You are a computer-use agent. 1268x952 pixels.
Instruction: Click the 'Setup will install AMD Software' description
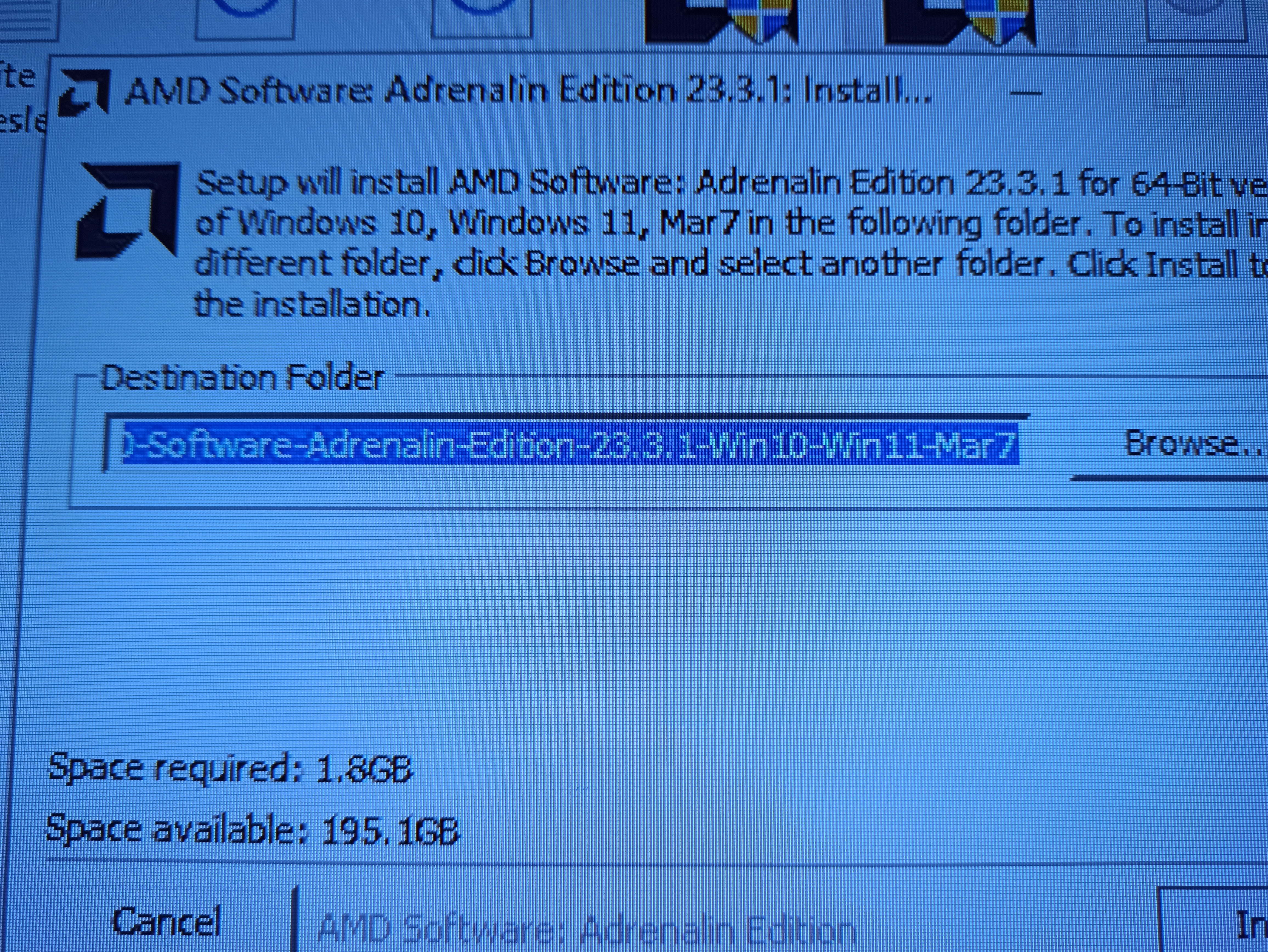click(731, 243)
